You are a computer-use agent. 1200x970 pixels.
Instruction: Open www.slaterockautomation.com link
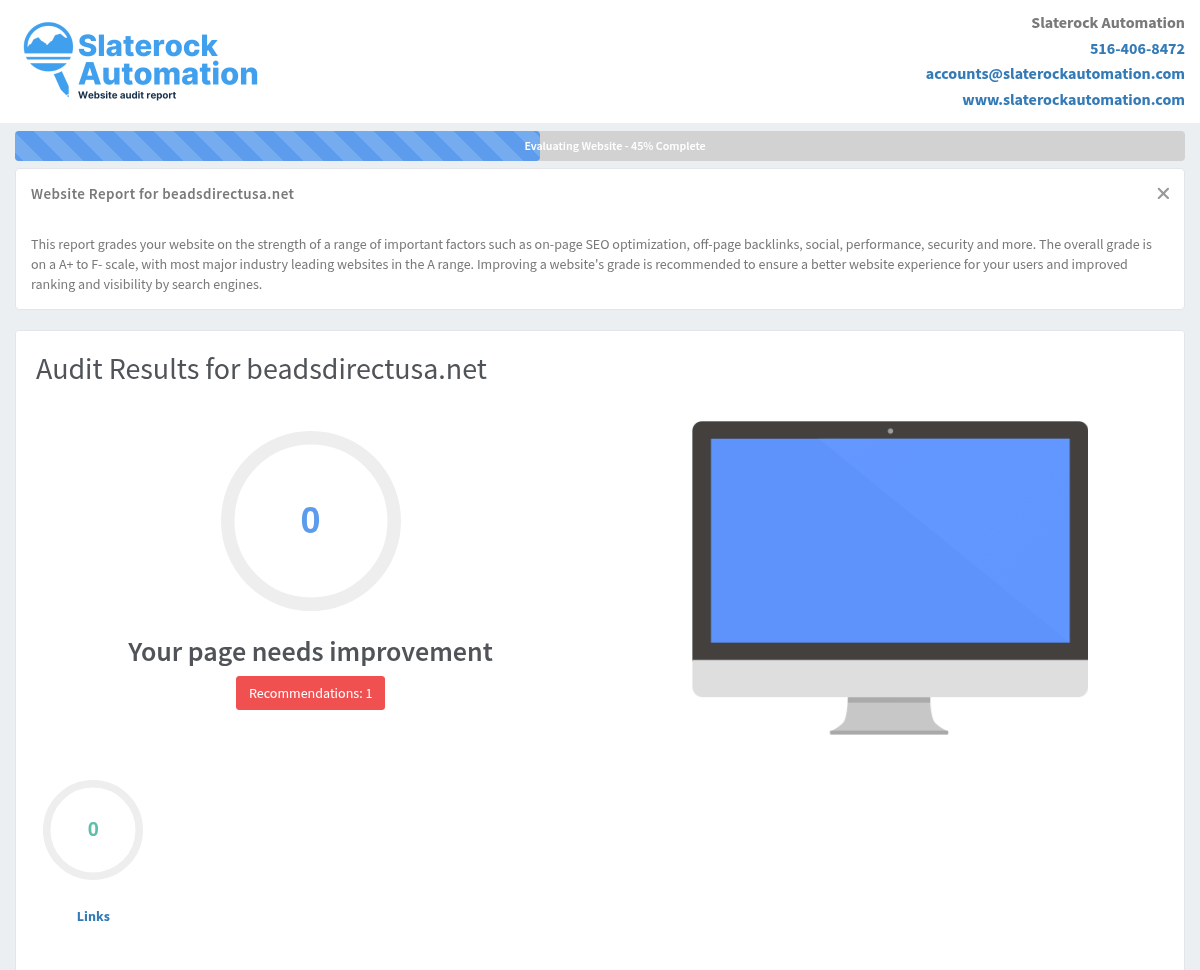(1073, 100)
